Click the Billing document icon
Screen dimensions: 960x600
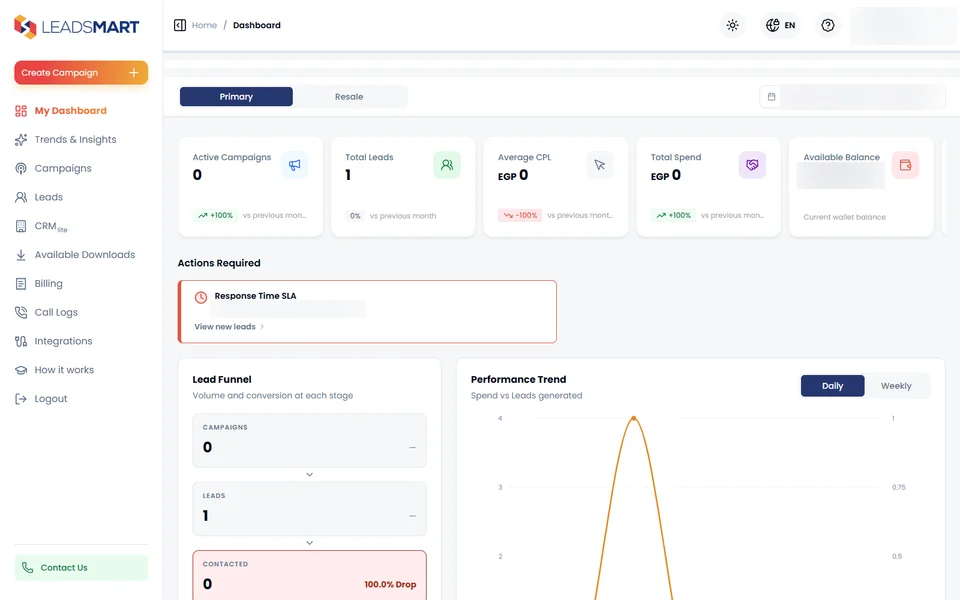pos(21,283)
